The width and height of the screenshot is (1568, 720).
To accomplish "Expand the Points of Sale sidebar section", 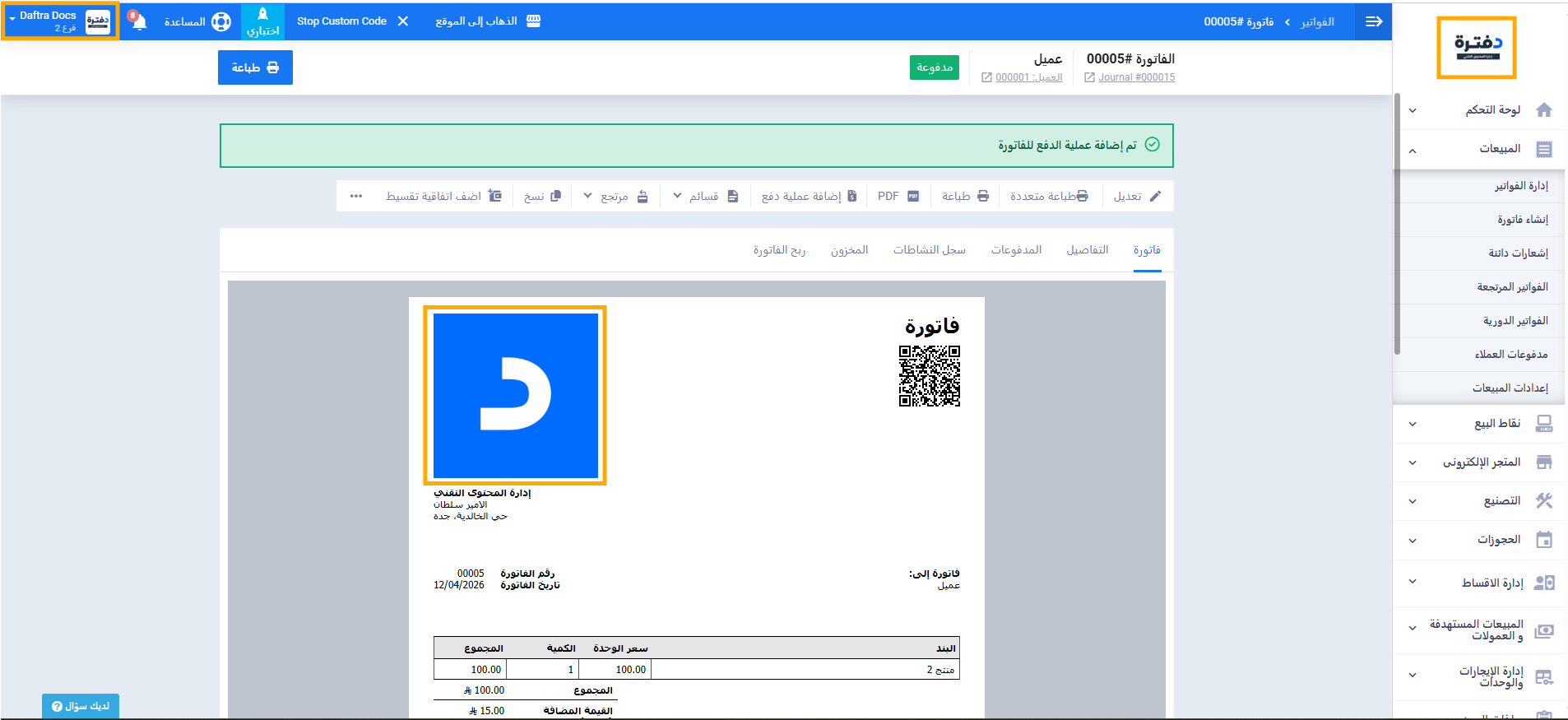I will point(1412,424).
